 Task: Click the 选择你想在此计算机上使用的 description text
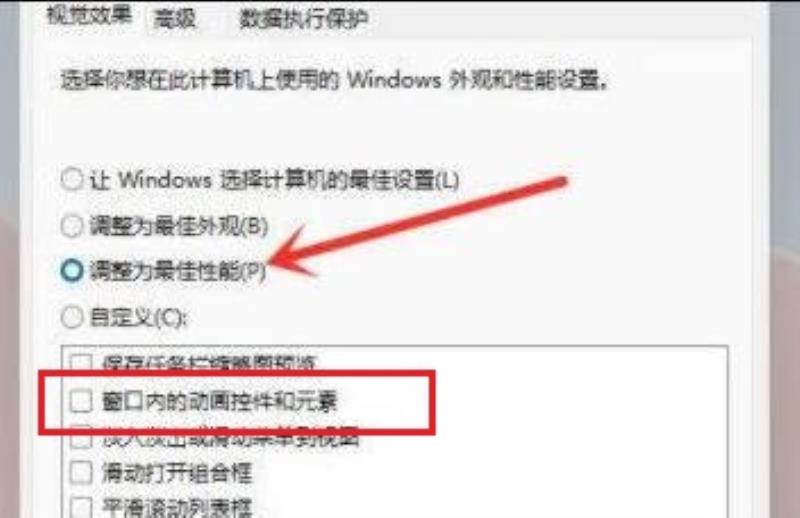pyautogui.click(x=200, y=80)
